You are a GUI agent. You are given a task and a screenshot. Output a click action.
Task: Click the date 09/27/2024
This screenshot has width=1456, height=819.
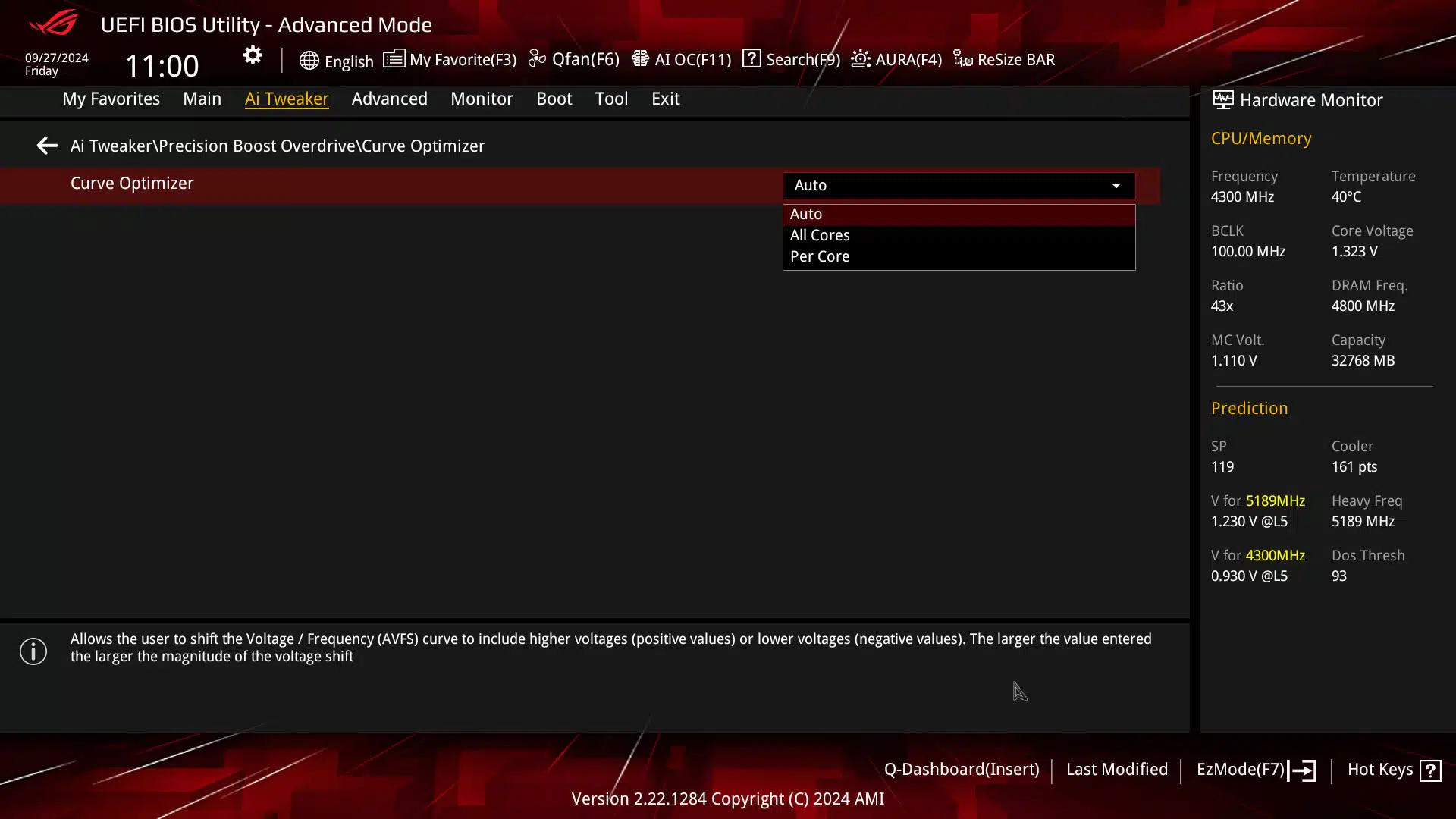(57, 58)
